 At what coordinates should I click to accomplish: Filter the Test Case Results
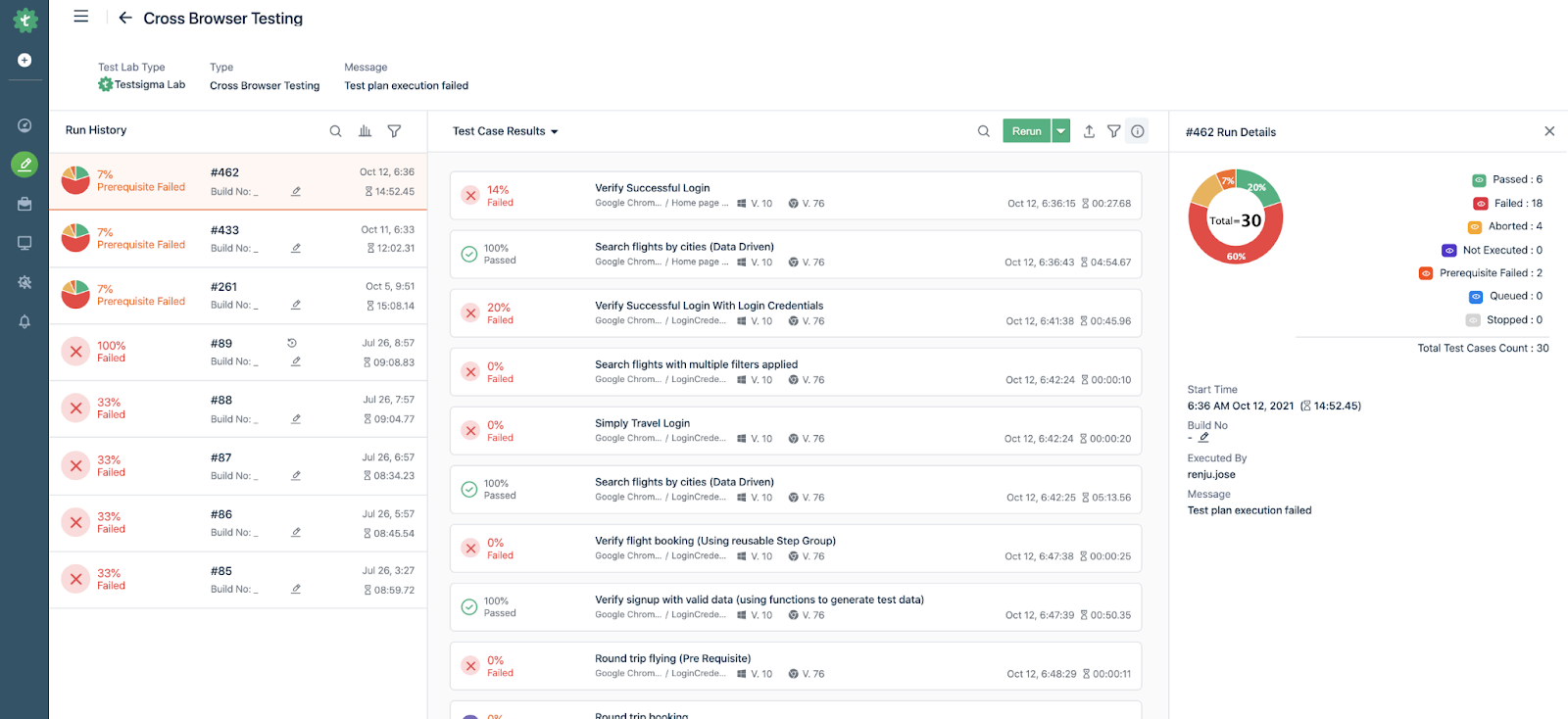pos(1114,131)
